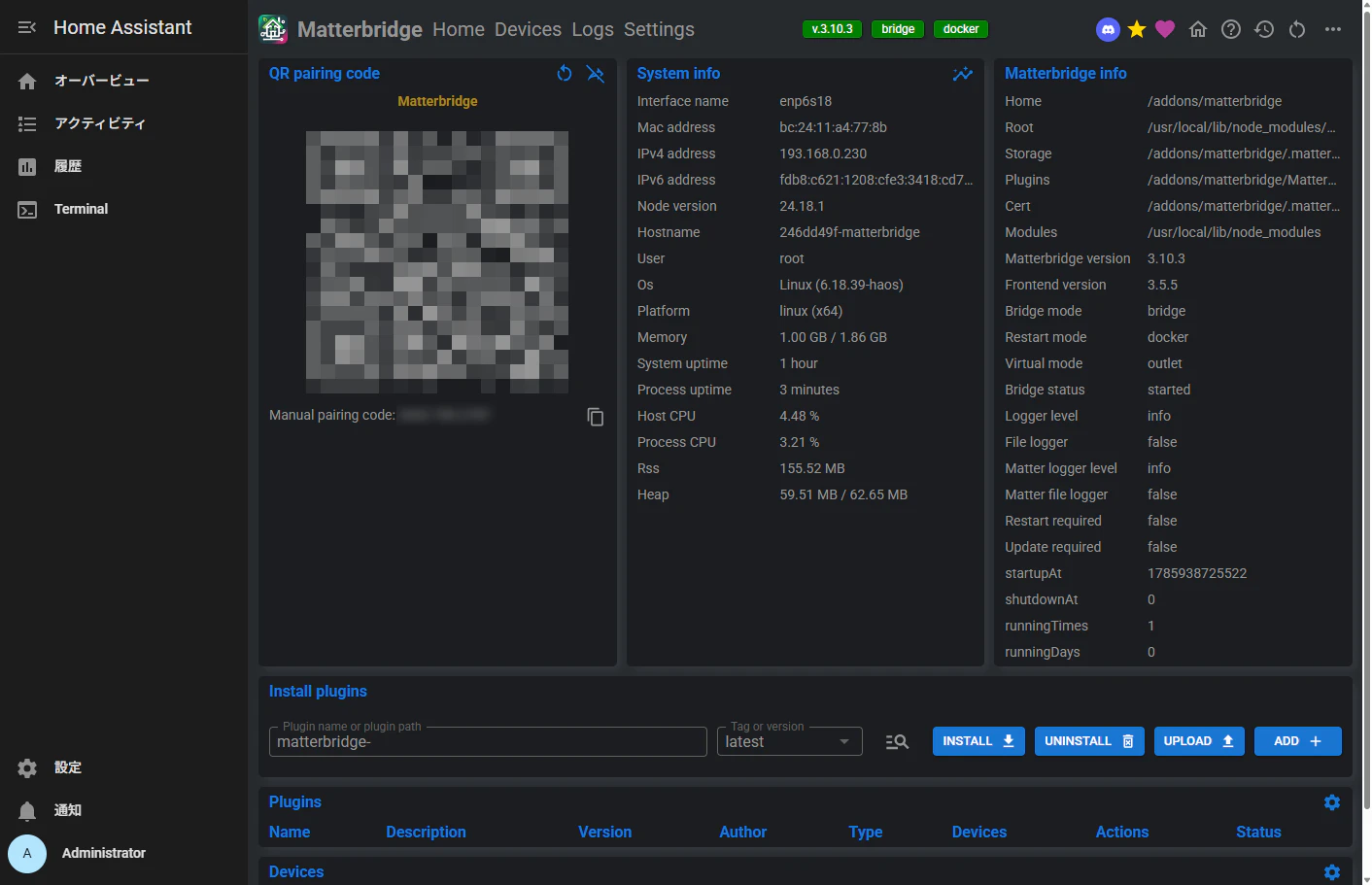Click the オーバービュー home icon in sidebar
This screenshot has height=885, width=1372.
pos(27,81)
